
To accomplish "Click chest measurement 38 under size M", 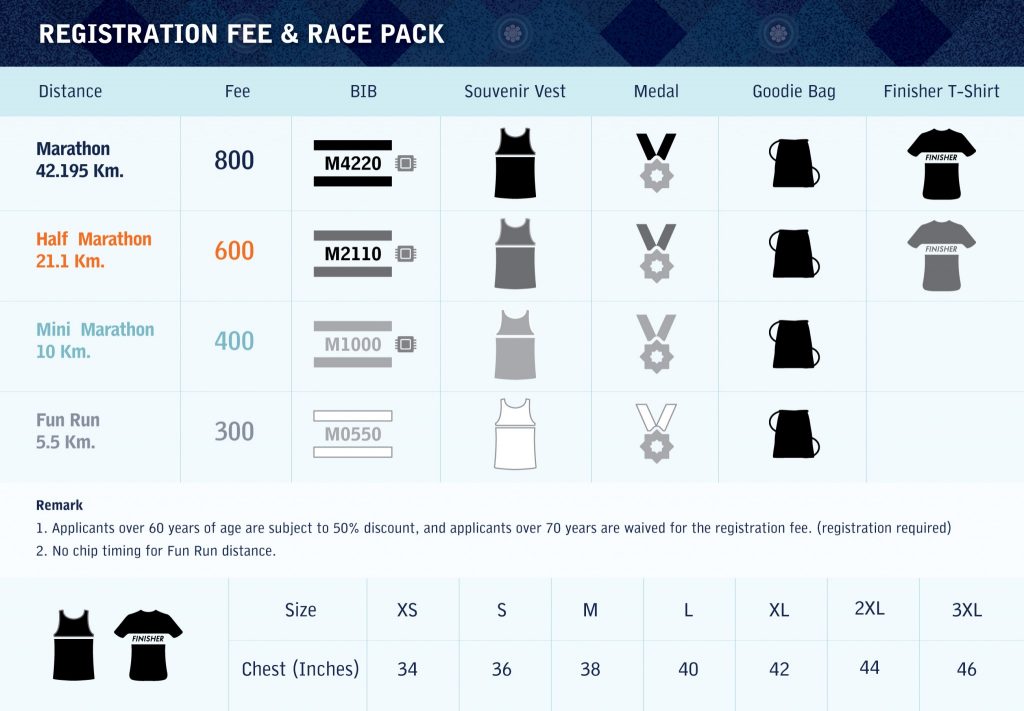I will click(590, 669).
